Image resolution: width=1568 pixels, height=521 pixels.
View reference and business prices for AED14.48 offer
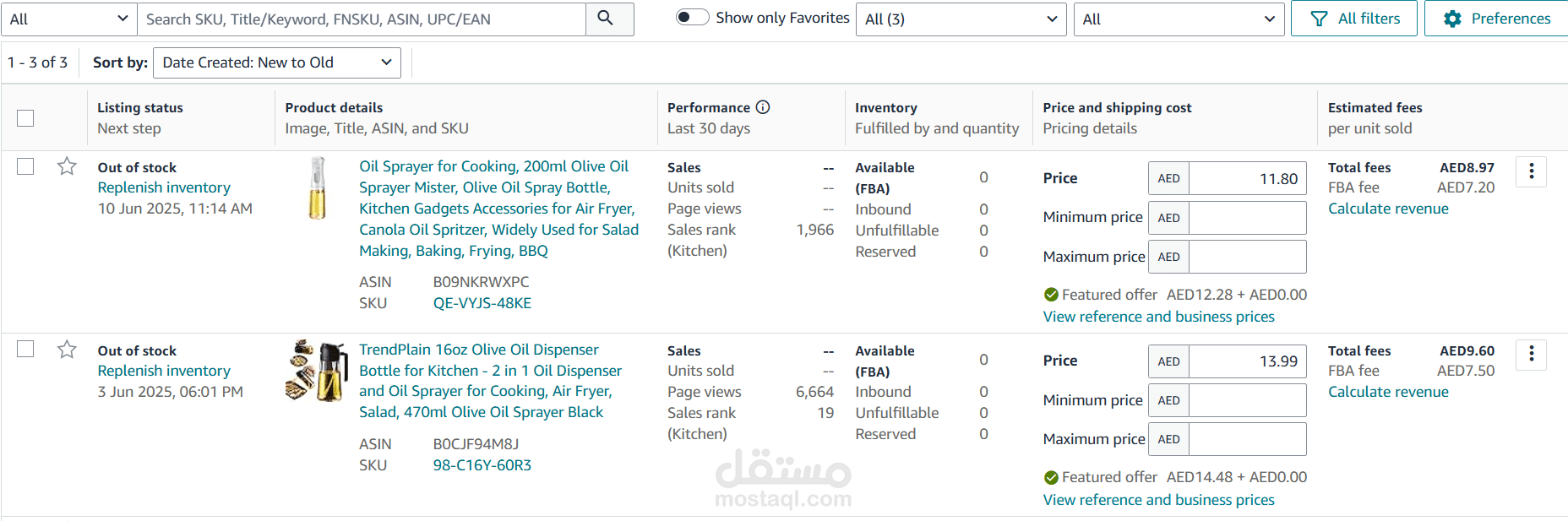pyautogui.click(x=1158, y=500)
